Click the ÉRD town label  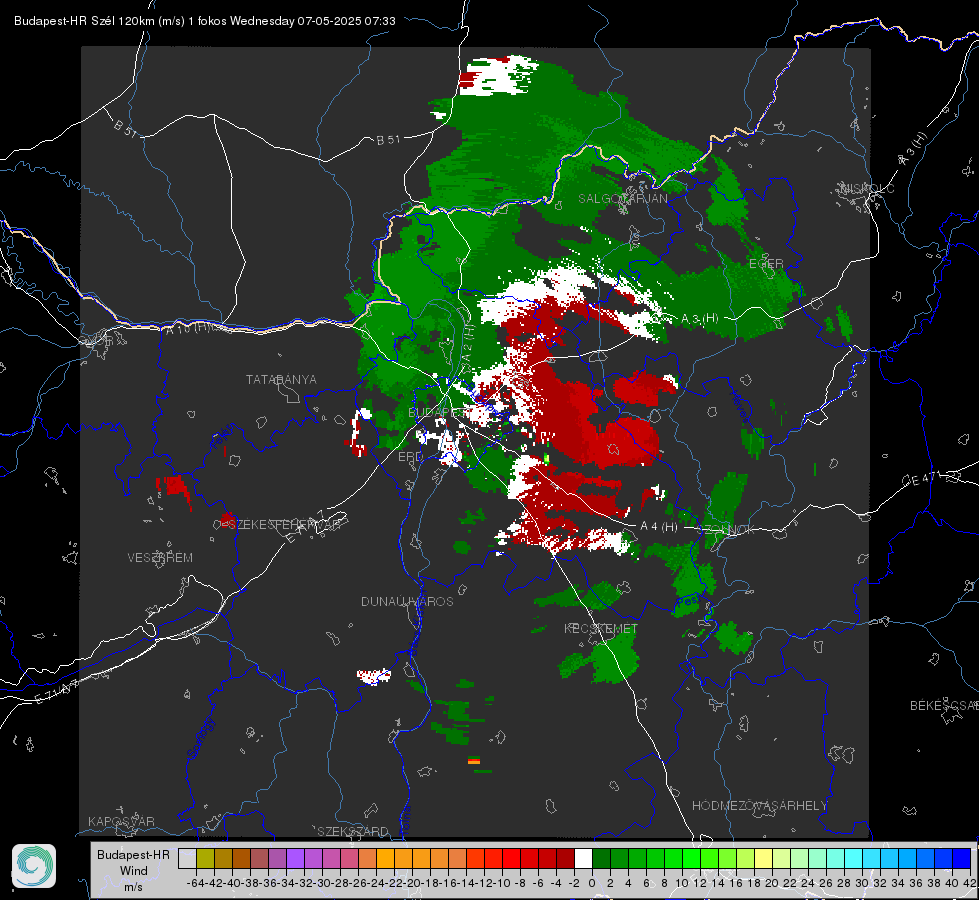tap(410, 457)
